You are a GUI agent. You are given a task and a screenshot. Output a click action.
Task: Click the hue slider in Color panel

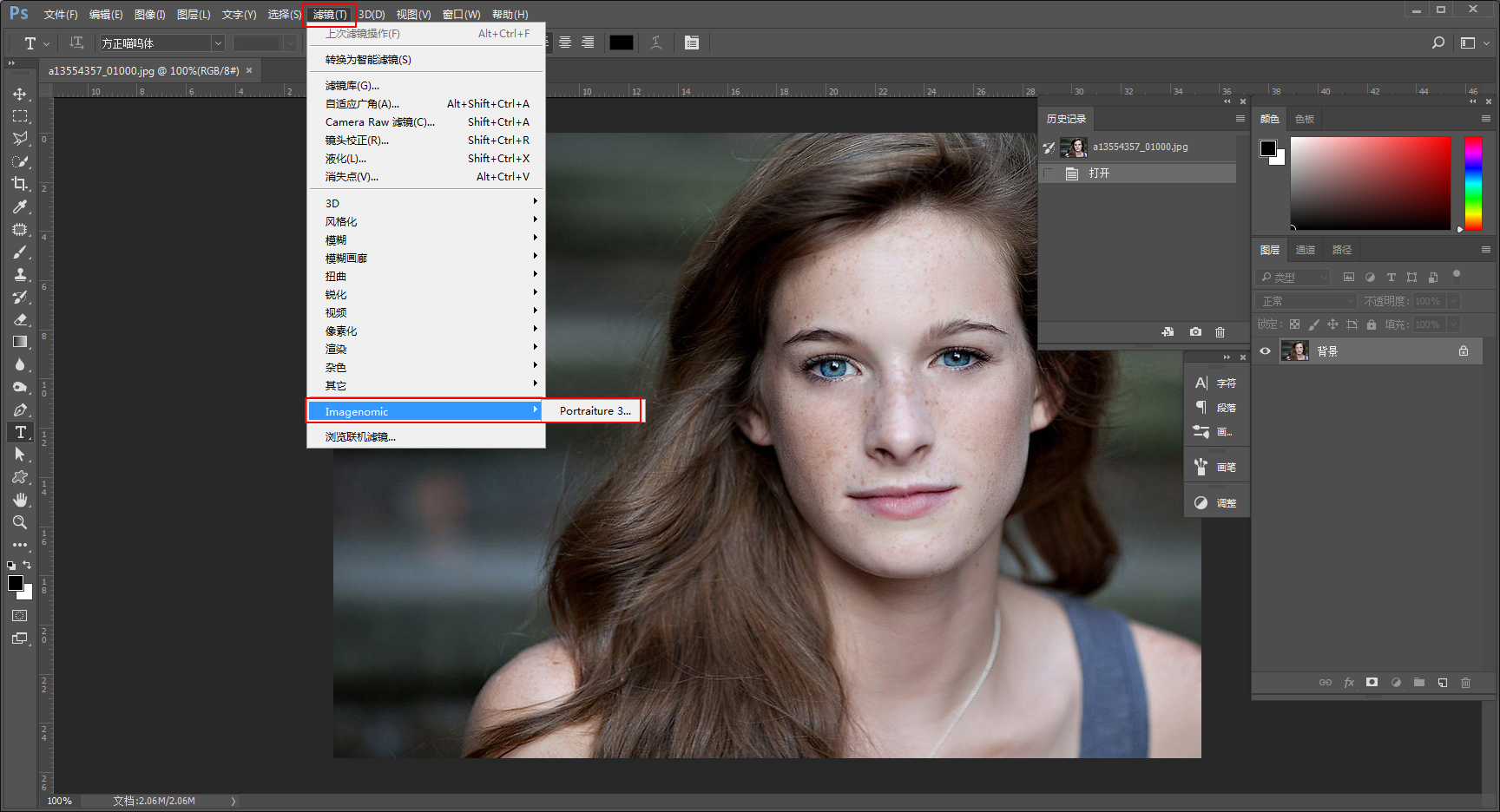click(1473, 183)
